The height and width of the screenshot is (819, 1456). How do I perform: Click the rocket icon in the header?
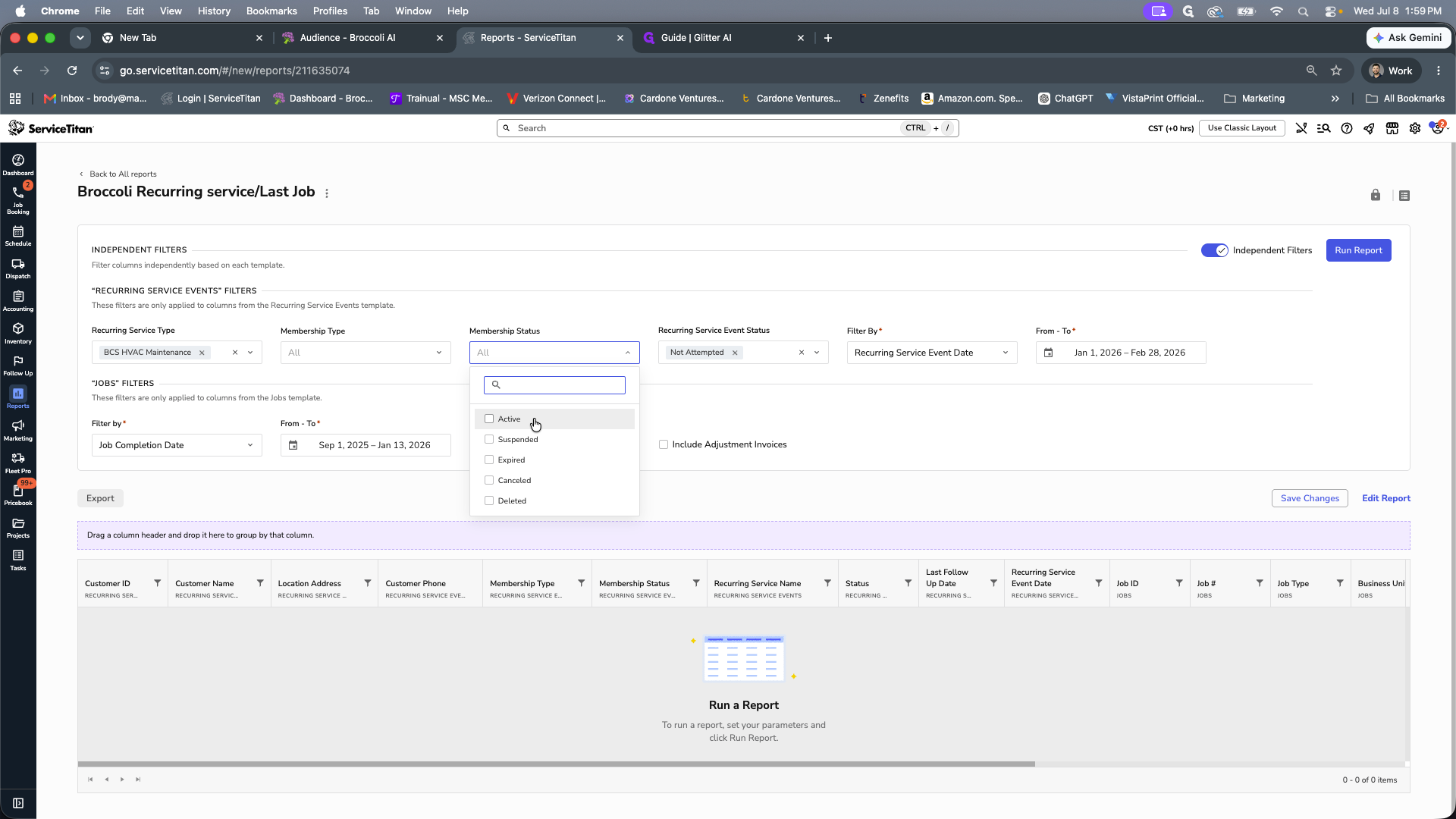tap(1369, 128)
